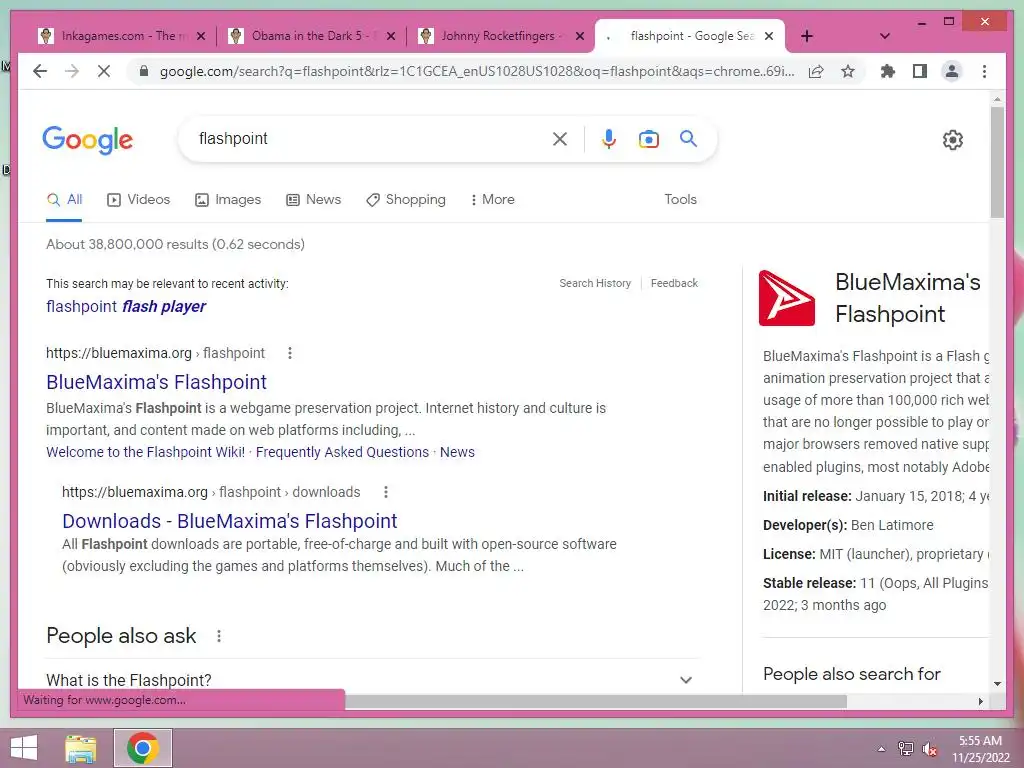The width and height of the screenshot is (1024, 768).
Task: Click the horizontal scrollbar thumb
Action: tap(596, 701)
